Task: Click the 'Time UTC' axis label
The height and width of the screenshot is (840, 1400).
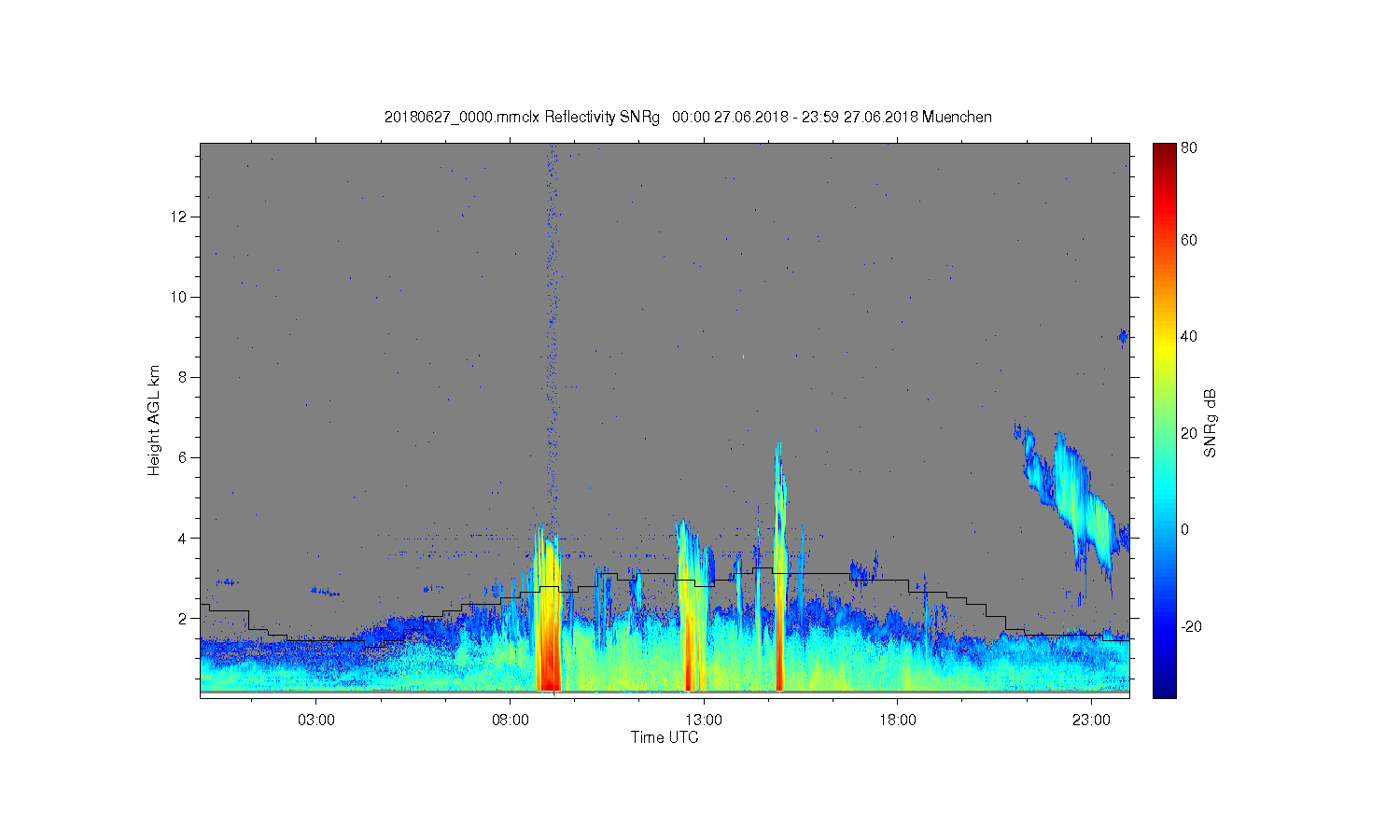Action: (665, 737)
